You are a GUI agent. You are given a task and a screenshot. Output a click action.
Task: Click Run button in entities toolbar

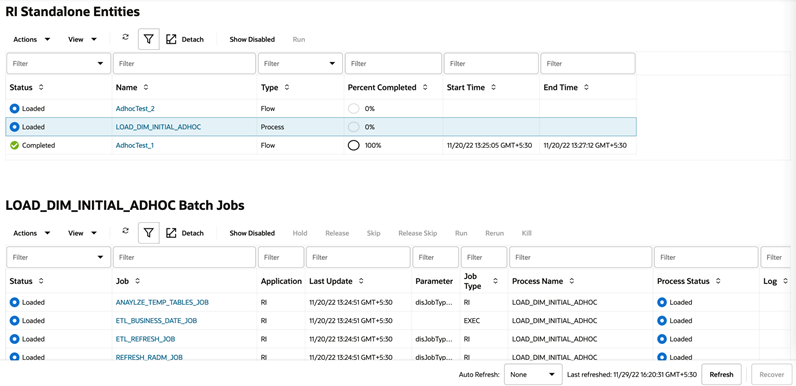(x=298, y=39)
